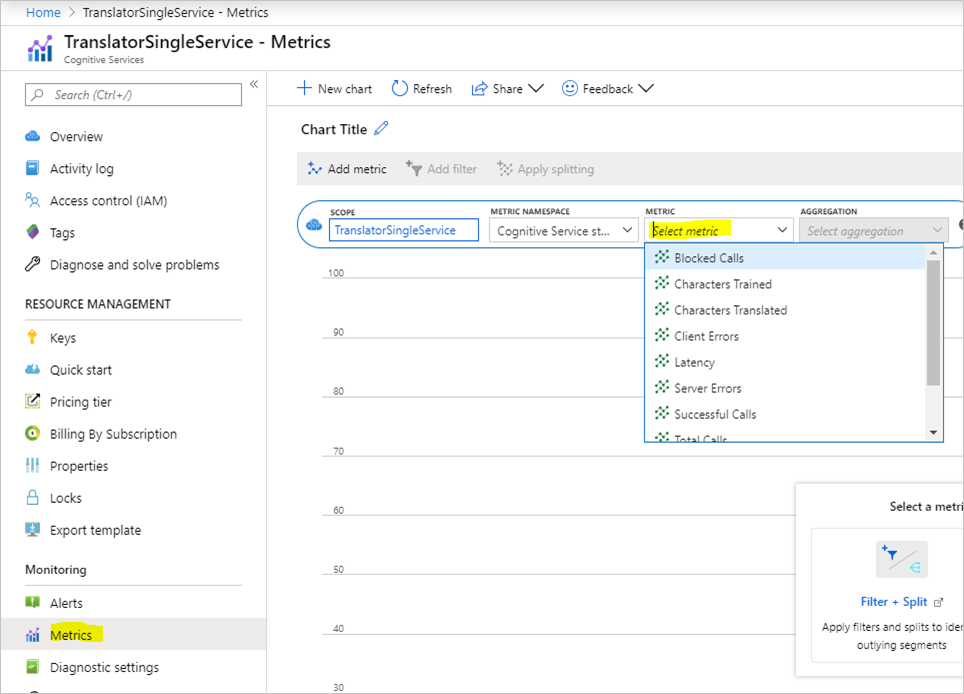The height and width of the screenshot is (694, 964).
Task: Click the New chart button
Action: point(335,88)
